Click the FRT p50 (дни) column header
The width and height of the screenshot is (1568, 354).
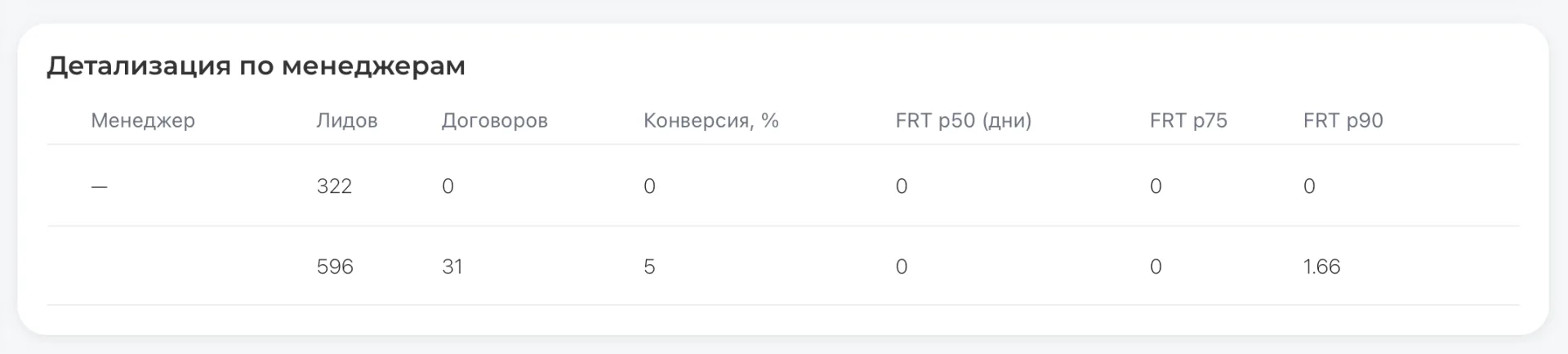pyautogui.click(x=964, y=121)
